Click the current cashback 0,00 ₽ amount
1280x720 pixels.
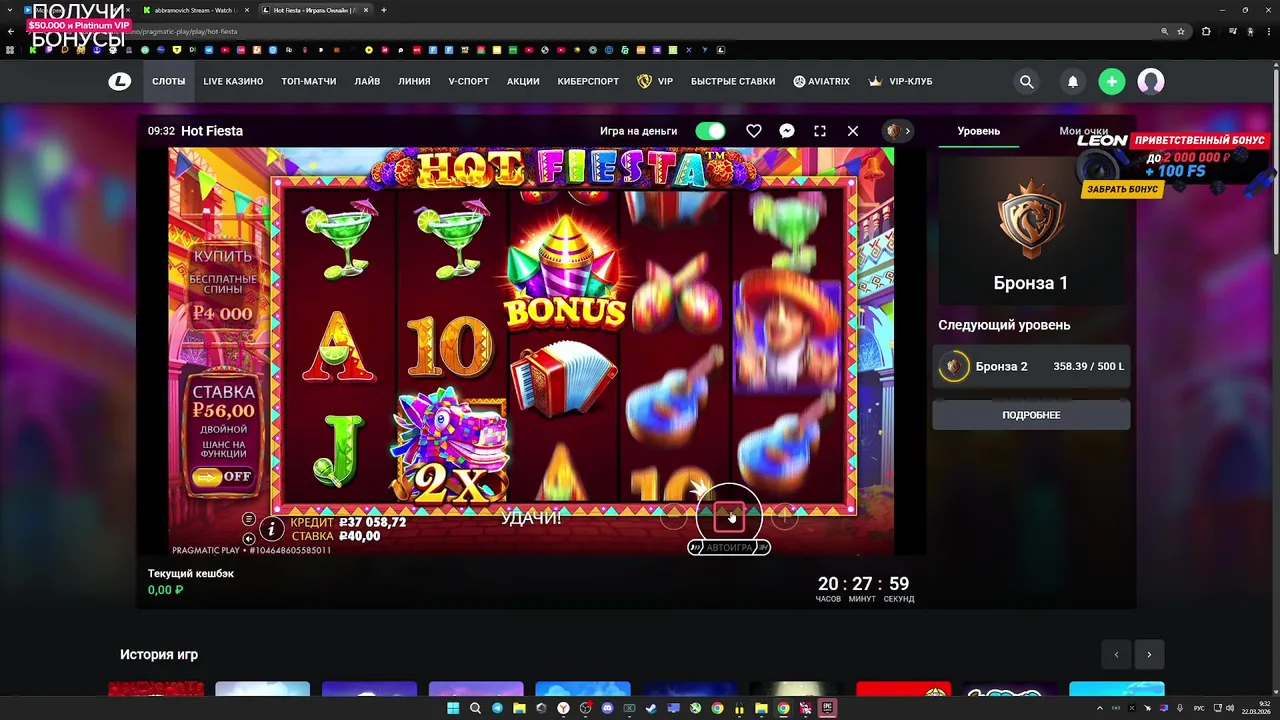tap(166, 590)
